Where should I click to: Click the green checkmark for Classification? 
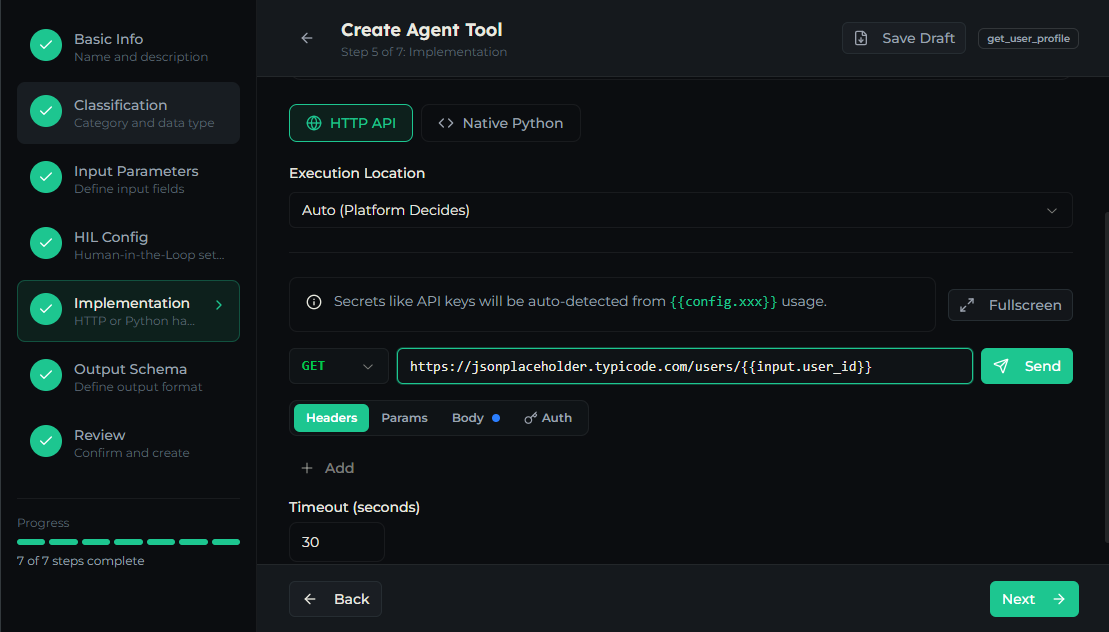pyautogui.click(x=46, y=111)
